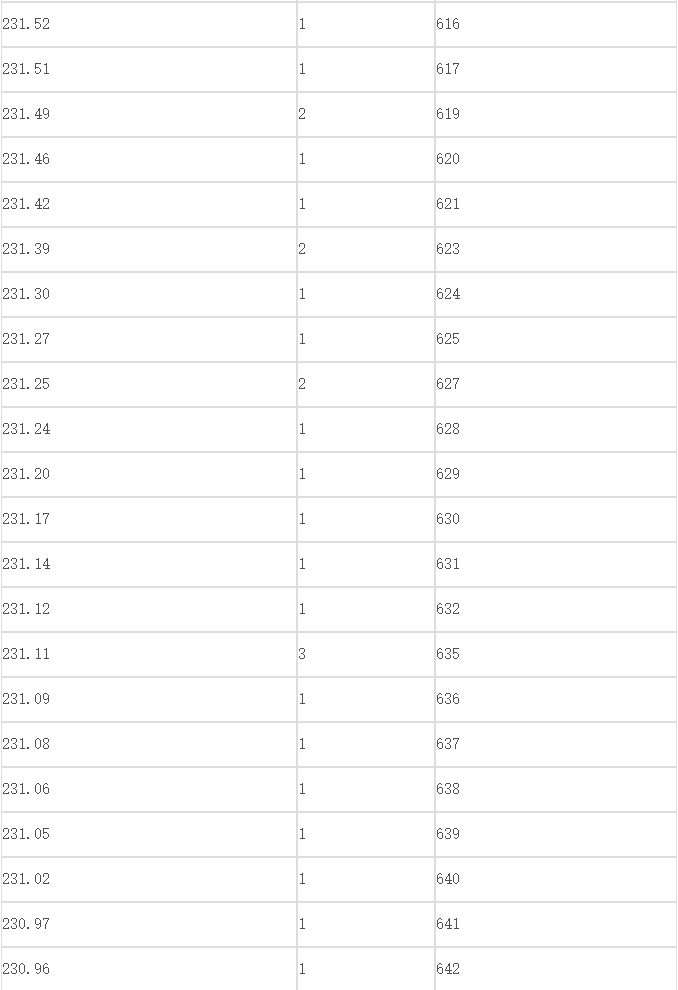This screenshot has height=990, width=678.
Task: Select the score 231.08 cell
Action: pos(149,744)
